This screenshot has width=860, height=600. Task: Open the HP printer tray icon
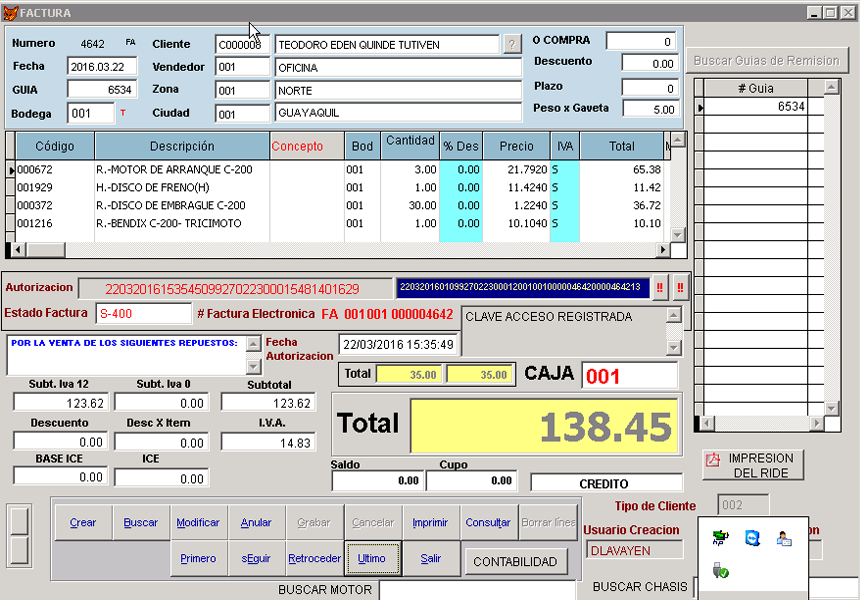720,538
